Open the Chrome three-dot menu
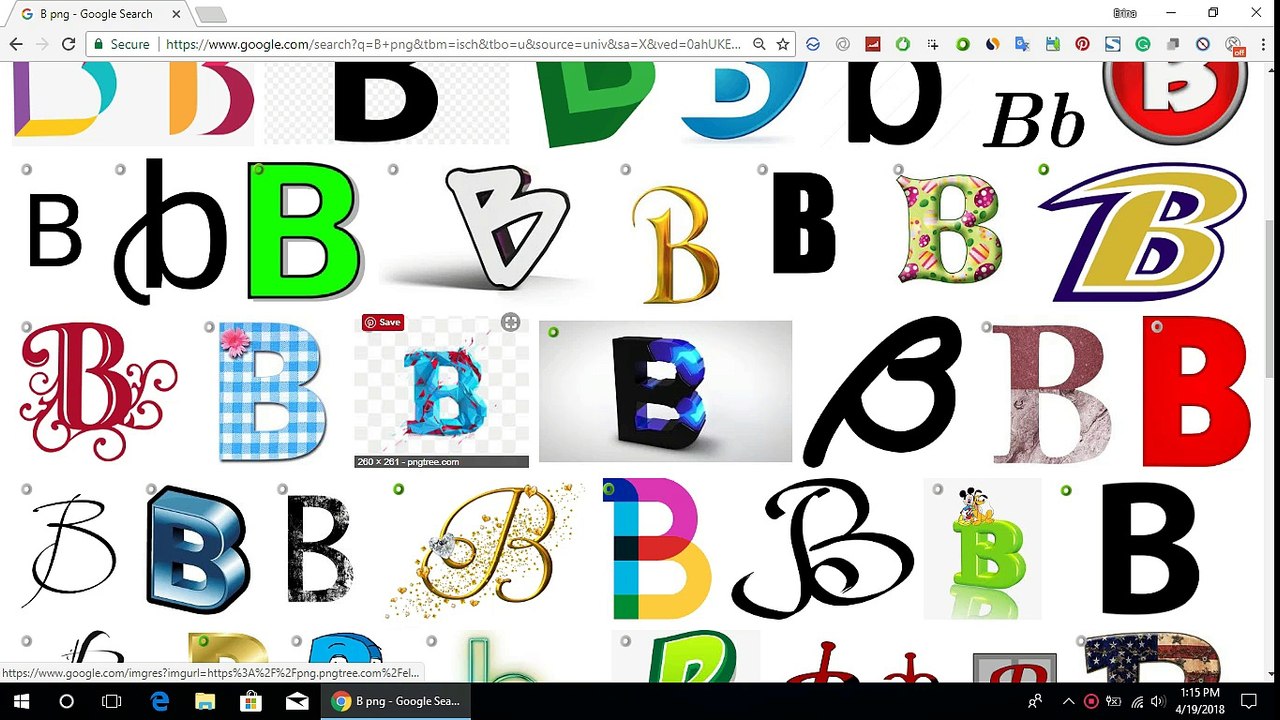Screen dimensions: 1280x720 (1261, 44)
